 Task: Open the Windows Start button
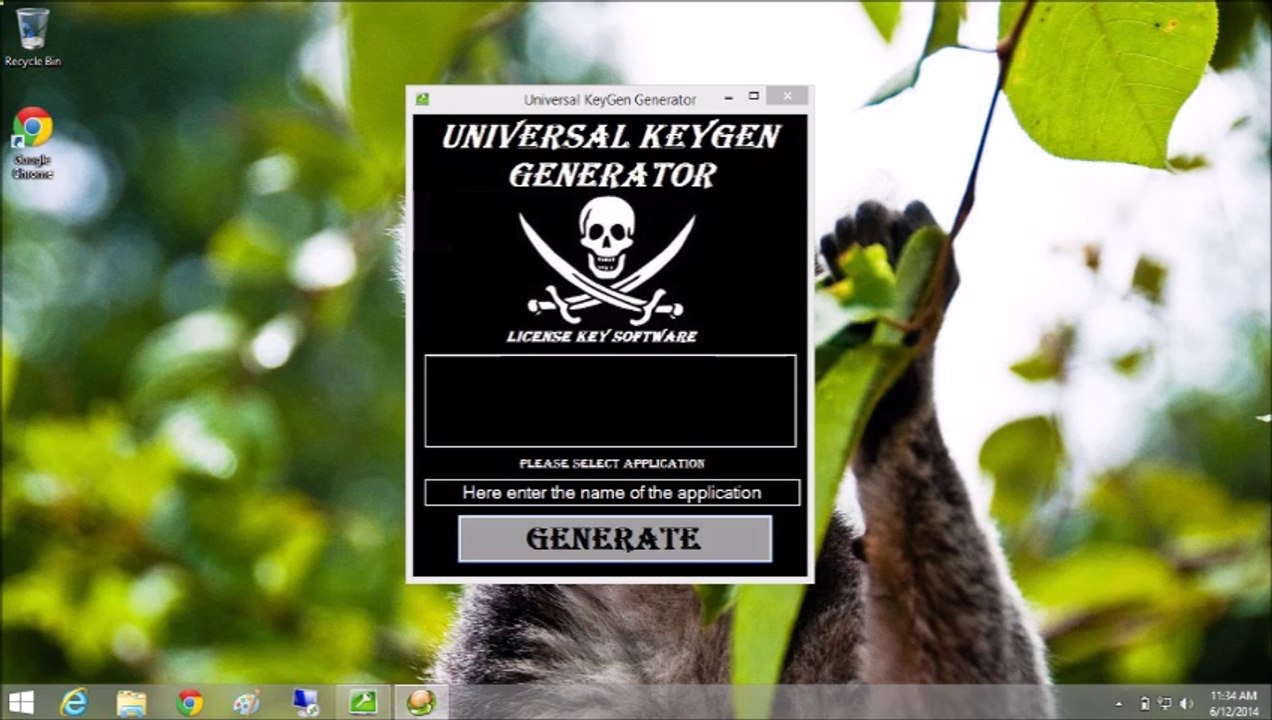point(21,702)
